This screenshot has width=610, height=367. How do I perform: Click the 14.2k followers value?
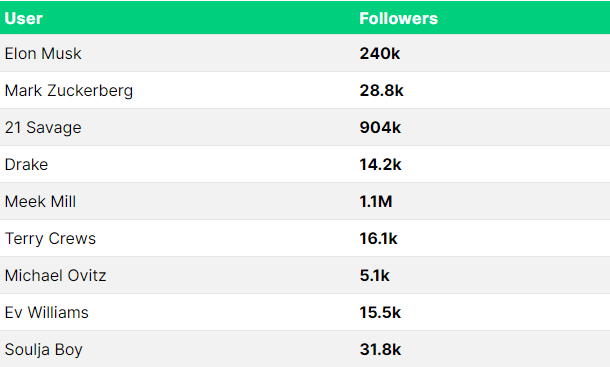pos(380,164)
